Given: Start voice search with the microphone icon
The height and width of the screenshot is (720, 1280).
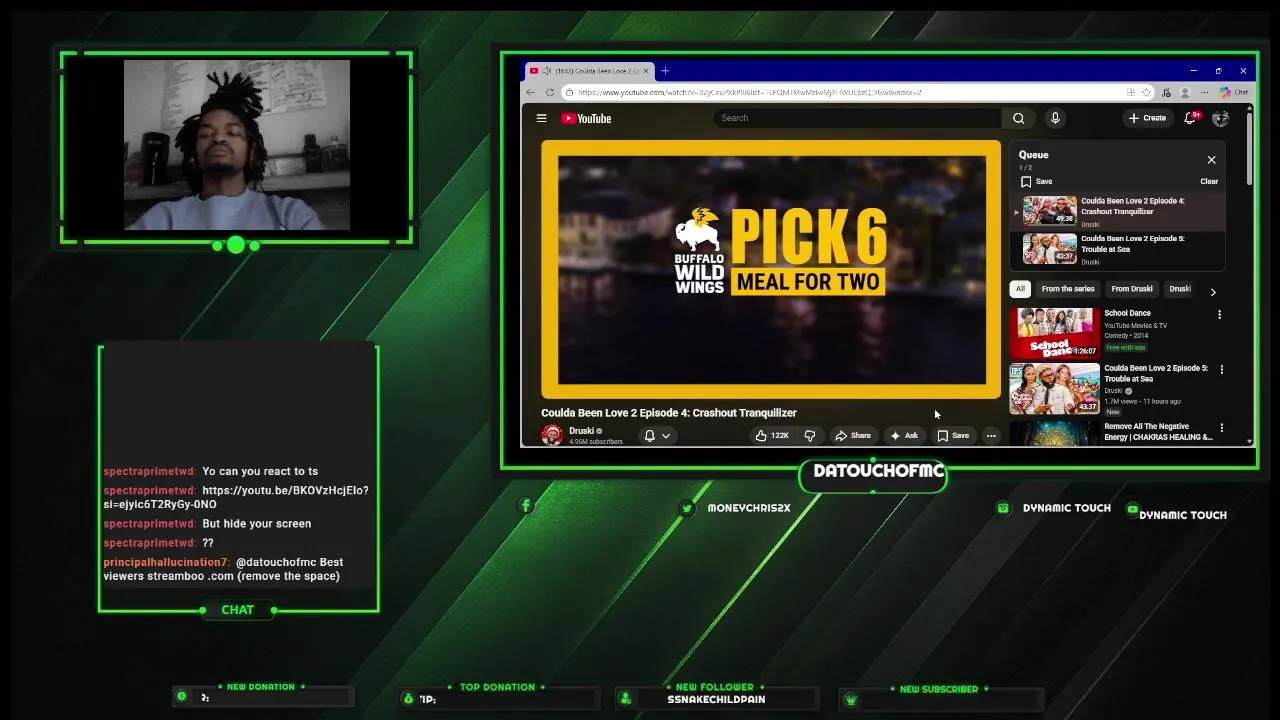Looking at the screenshot, I should pos(1055,118).
